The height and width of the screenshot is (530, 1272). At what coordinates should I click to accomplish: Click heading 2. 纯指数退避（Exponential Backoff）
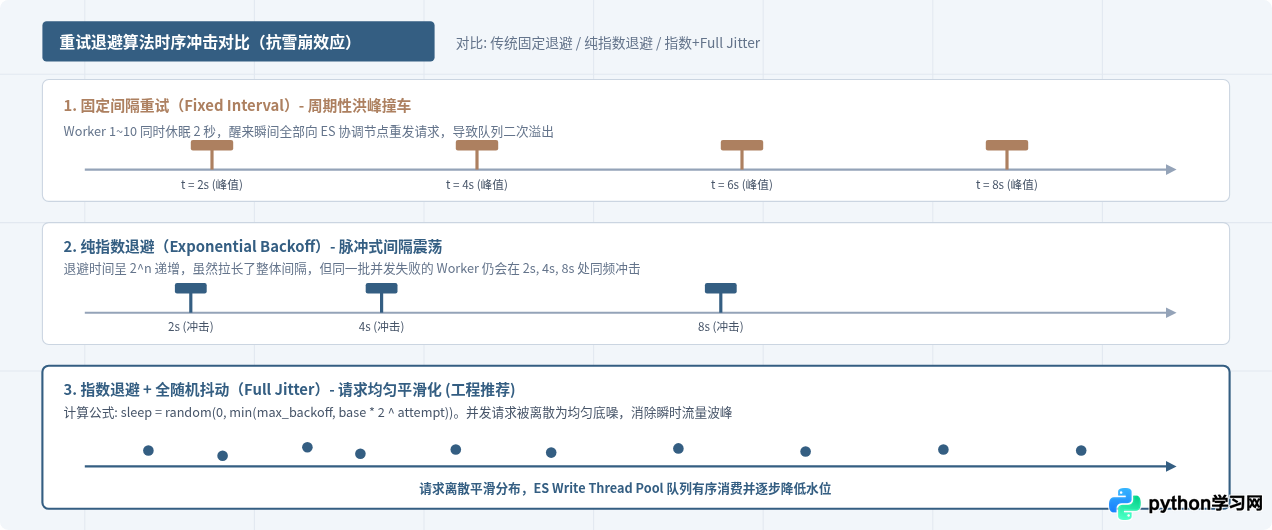tap(252, 247)
